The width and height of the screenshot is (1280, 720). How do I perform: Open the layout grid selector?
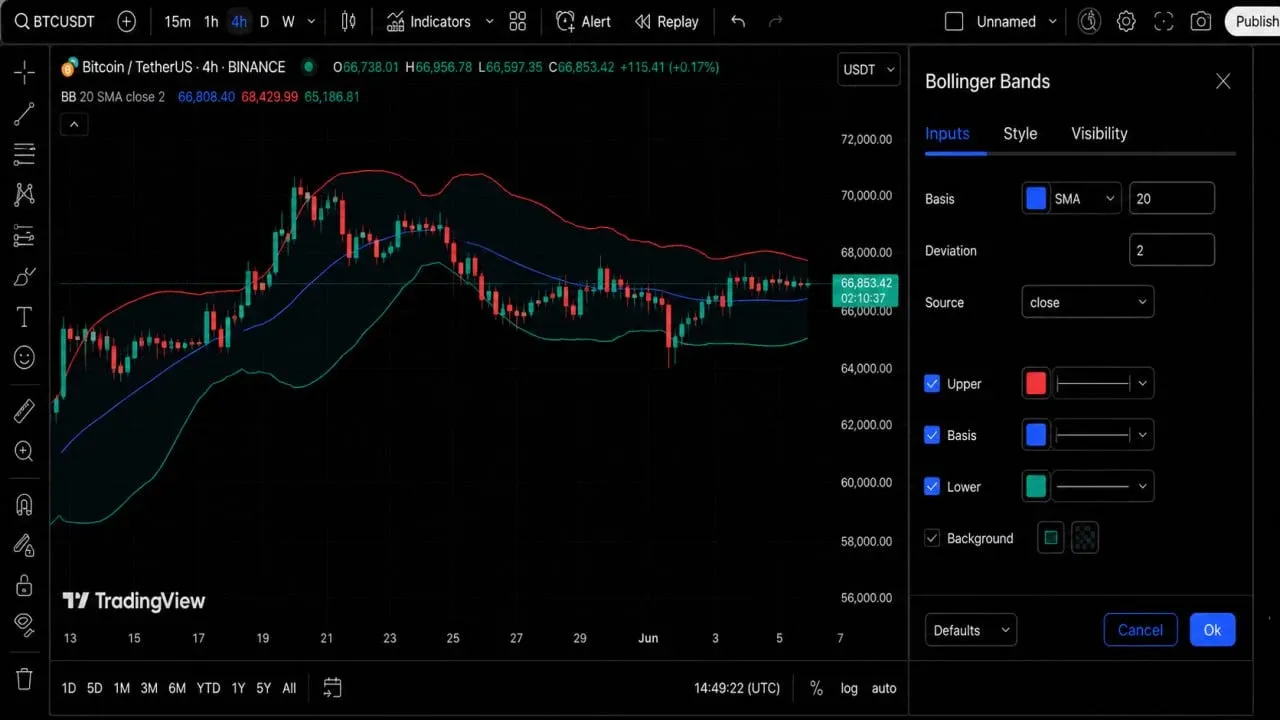(x=518, y=21)
